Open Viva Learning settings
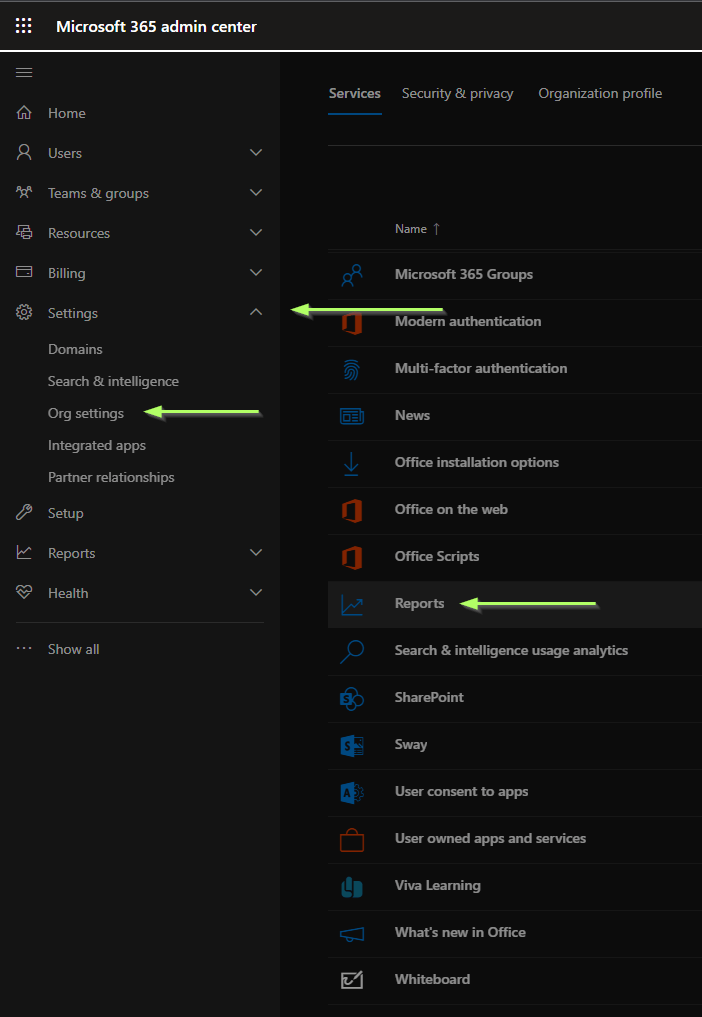 click(438, 885)
